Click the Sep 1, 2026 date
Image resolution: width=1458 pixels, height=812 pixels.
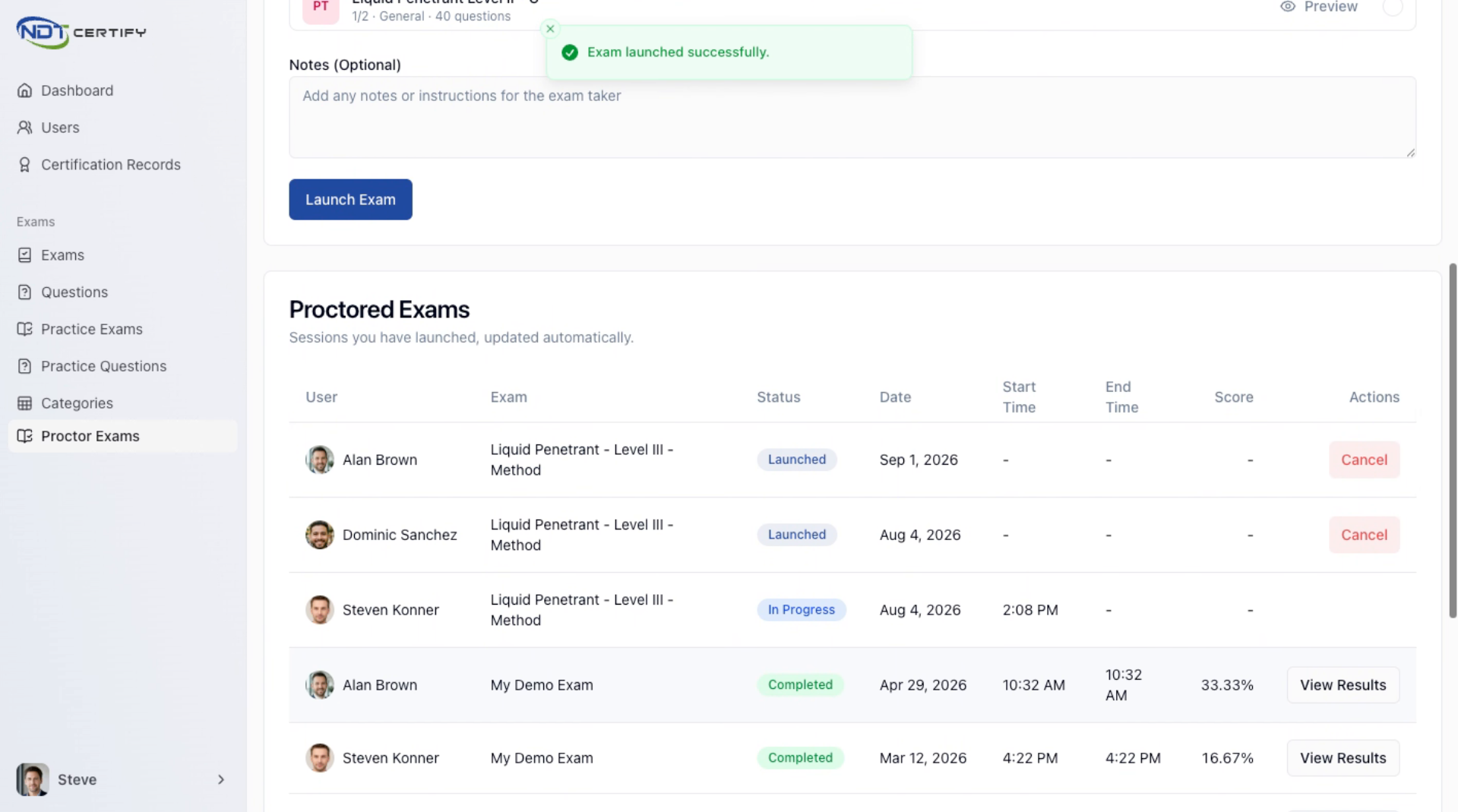pyautogui.click(x=919, y=460)
